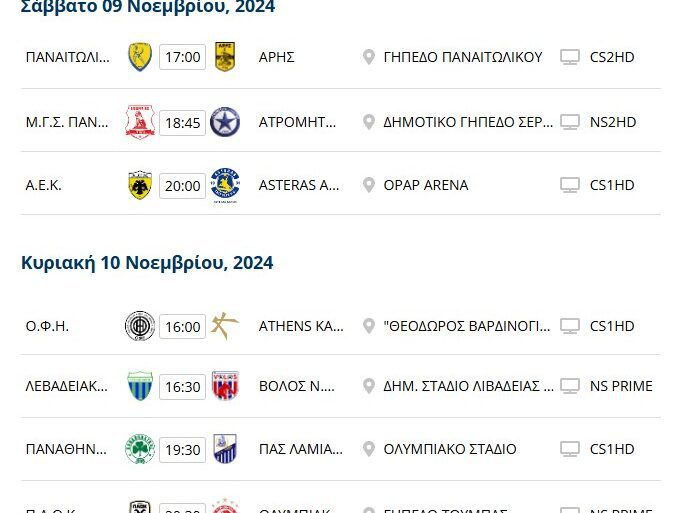
Task: Click TV icon beside NS PRIME
Action: (570, 386)
